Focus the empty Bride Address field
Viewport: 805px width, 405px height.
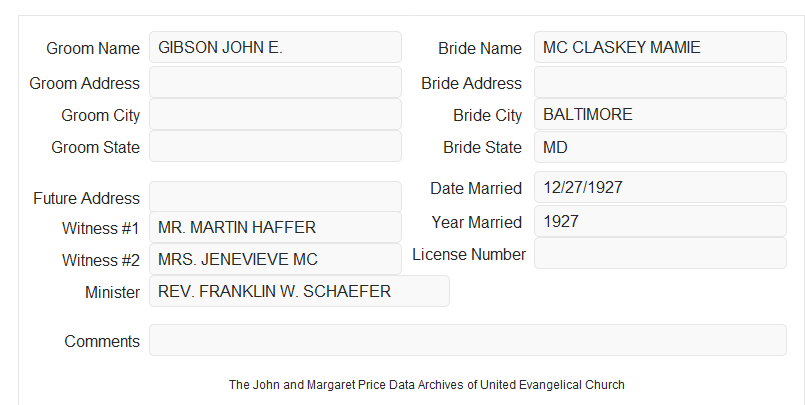click(x=660, y=82)
